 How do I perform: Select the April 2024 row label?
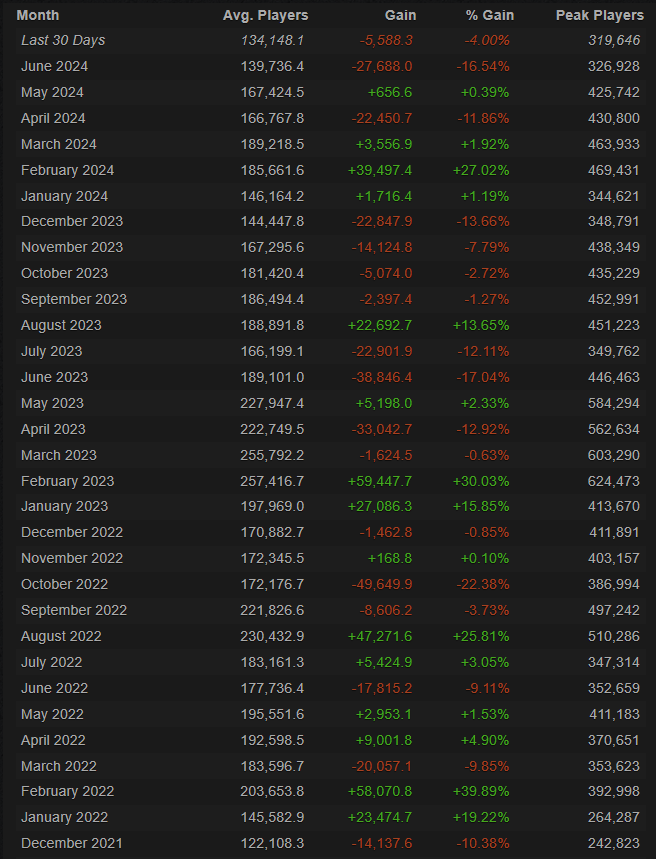pyautogui.click(x=53, y=118)
